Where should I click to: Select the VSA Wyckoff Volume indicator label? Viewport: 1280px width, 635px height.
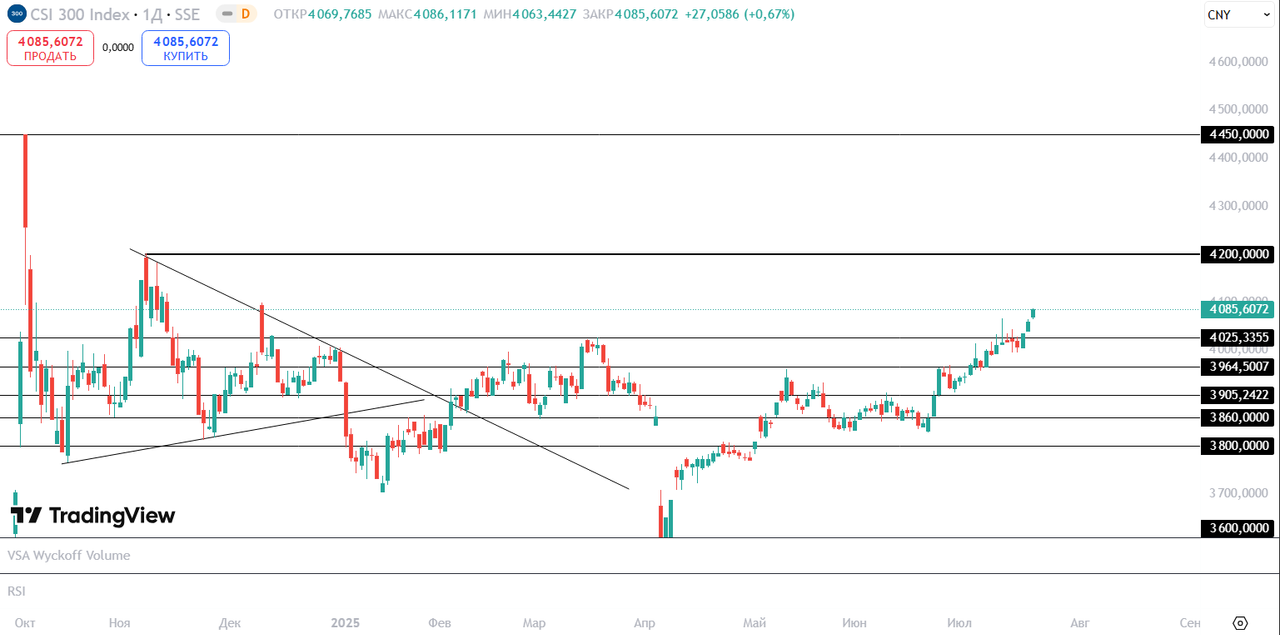[69, 555]
